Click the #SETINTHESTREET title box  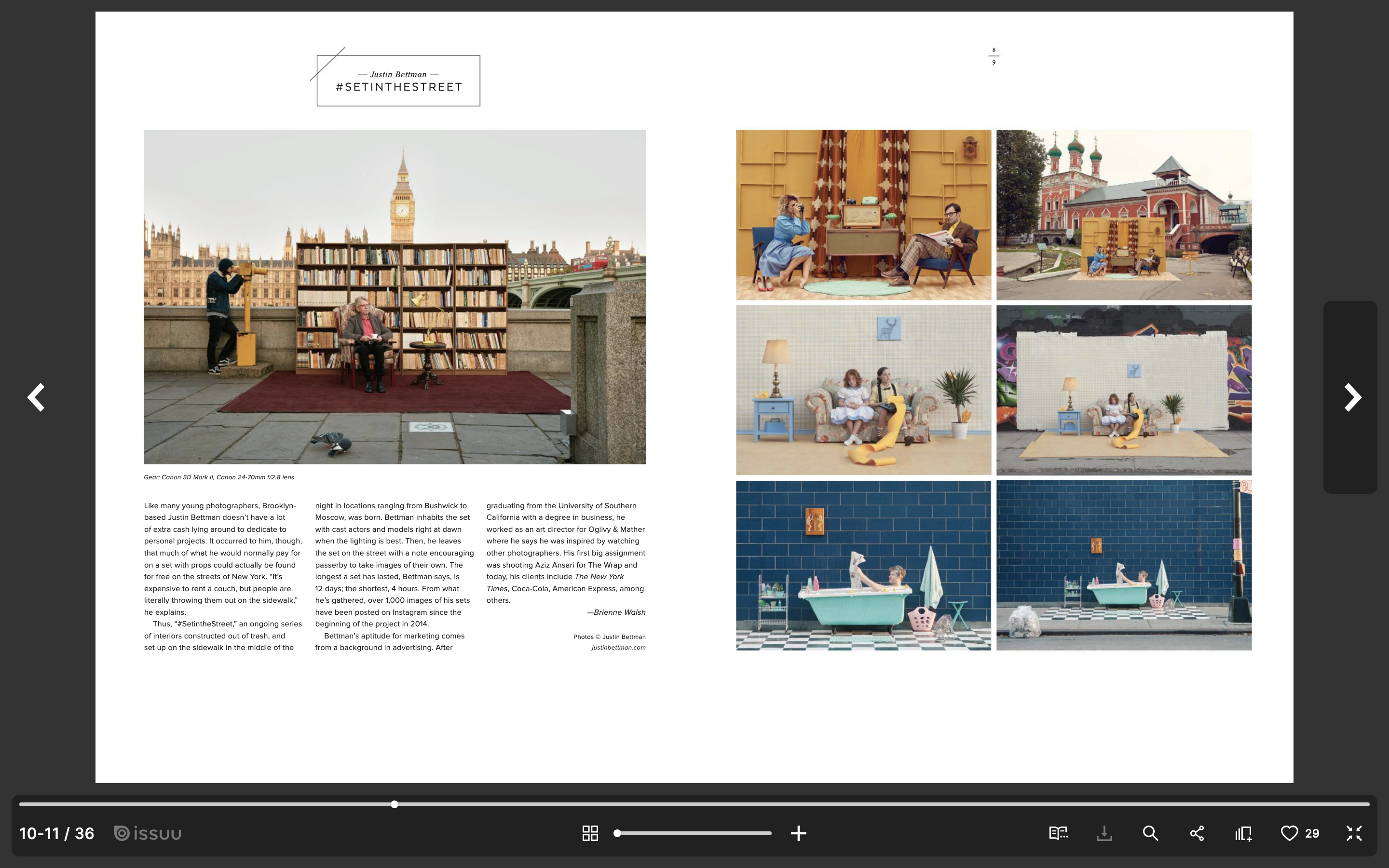point(398,81)
